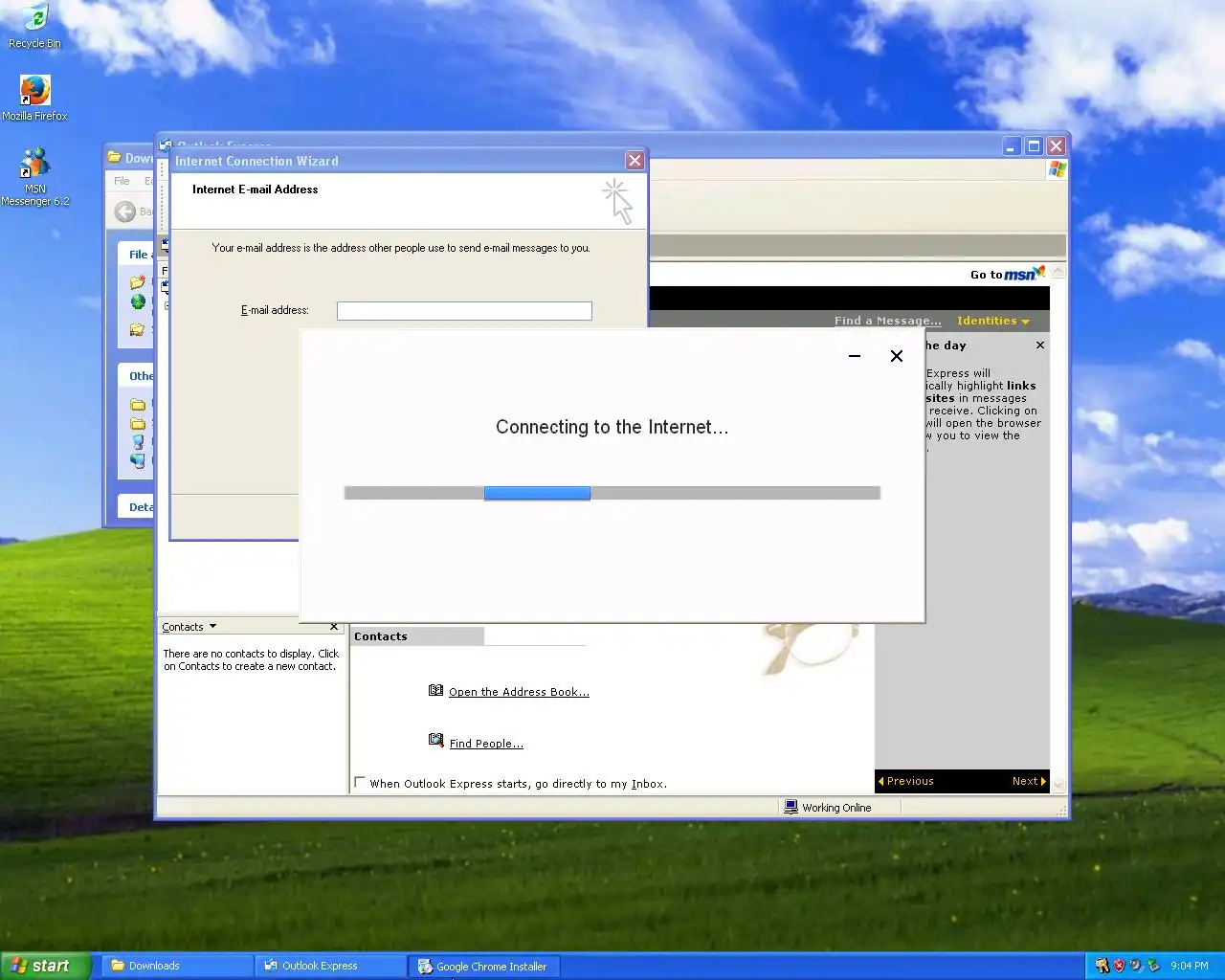1225x980 pixels.
Task: Click the Find People icon in Outlook Express
Action: pos(436,740)
